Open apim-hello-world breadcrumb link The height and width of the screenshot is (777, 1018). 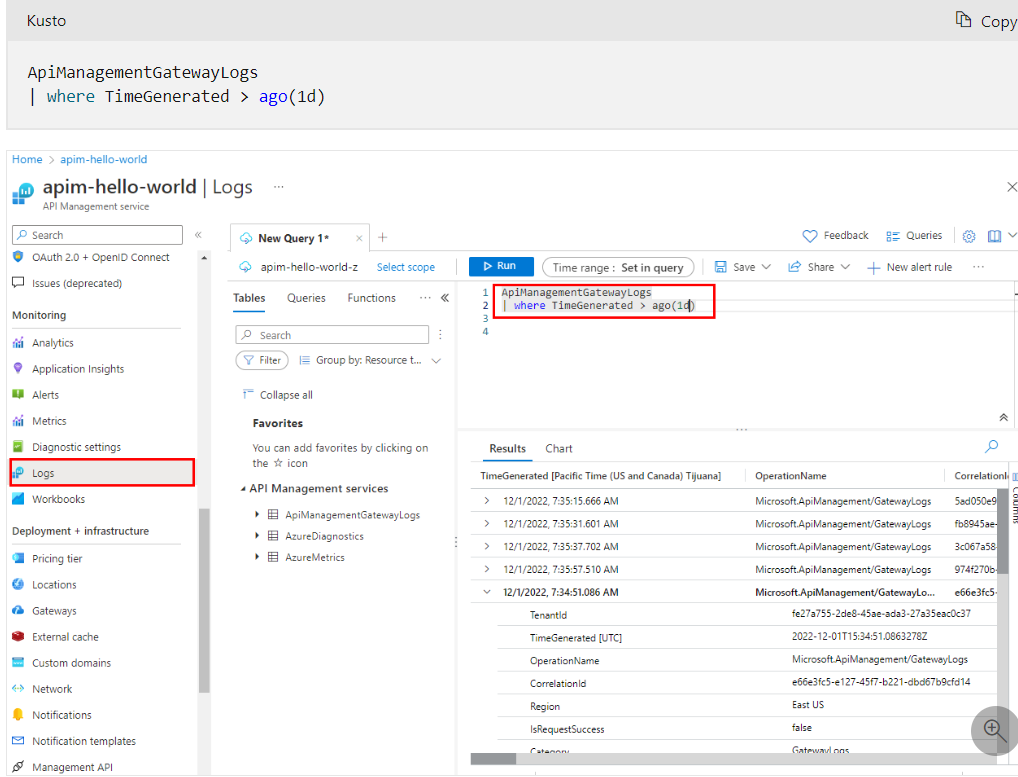(103, 159)
